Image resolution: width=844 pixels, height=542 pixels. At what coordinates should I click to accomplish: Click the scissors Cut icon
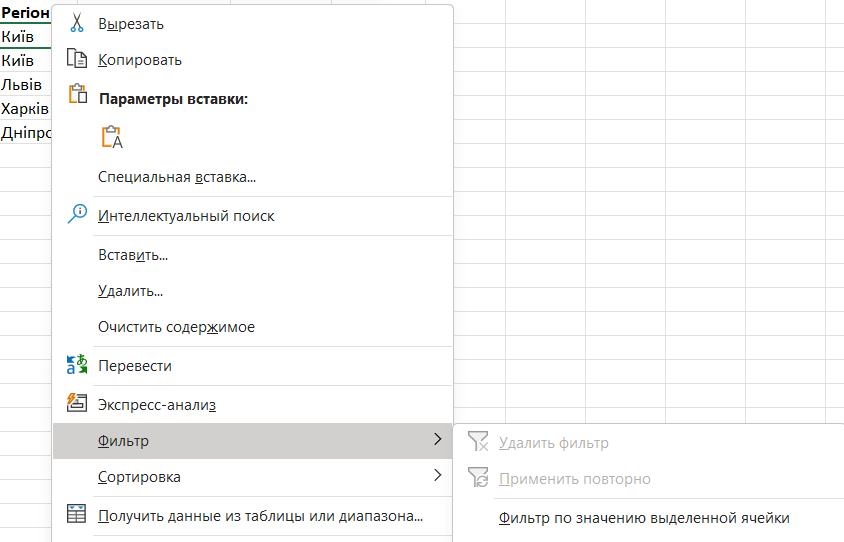77,23
